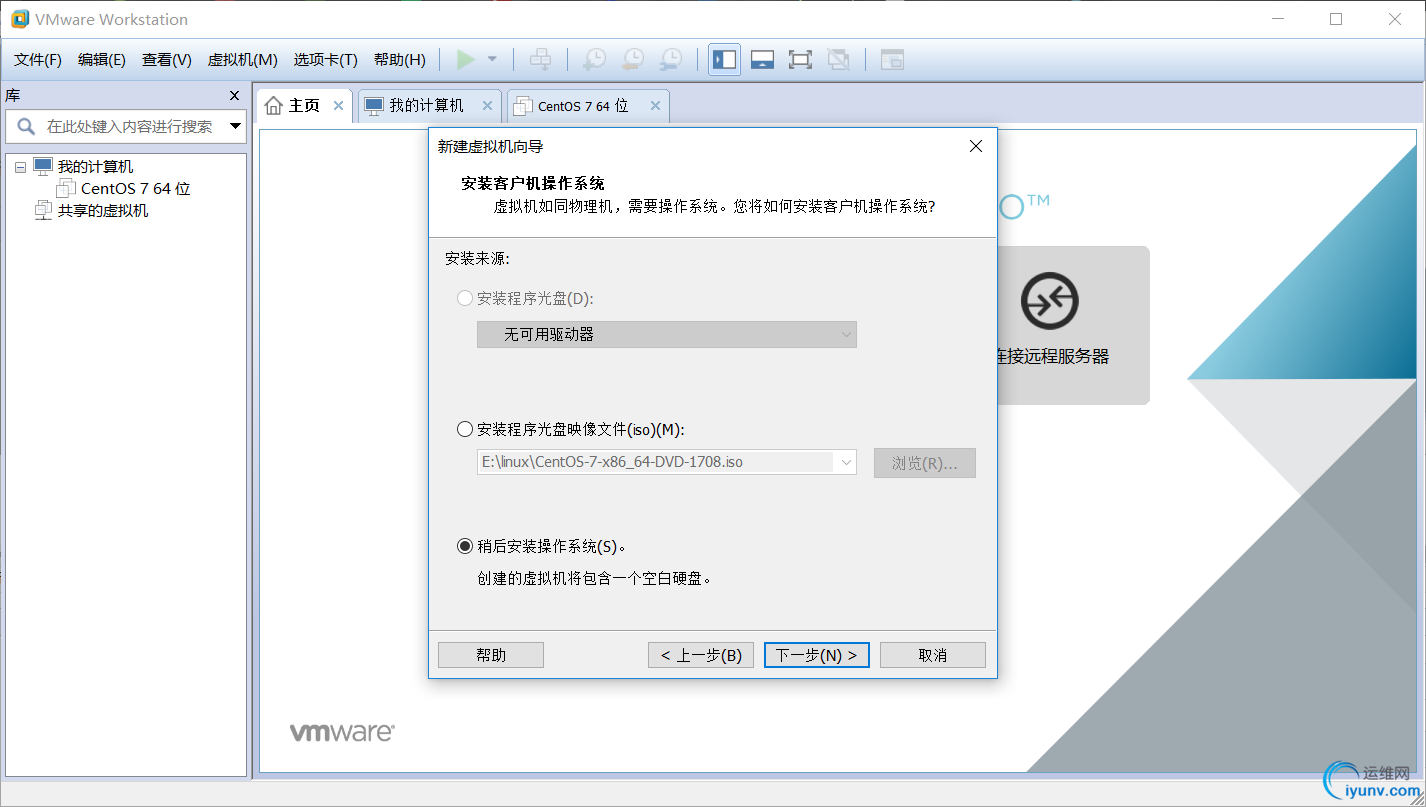
Task: Click the 连接远程服务器 tile icon
Action: 1049,301
